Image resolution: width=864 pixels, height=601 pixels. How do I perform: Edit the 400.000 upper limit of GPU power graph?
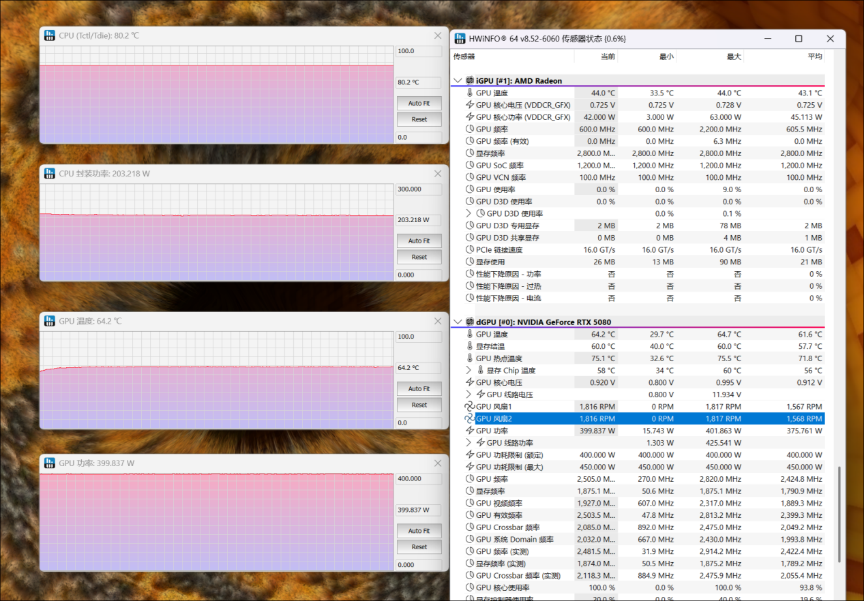tap(419, 479)
